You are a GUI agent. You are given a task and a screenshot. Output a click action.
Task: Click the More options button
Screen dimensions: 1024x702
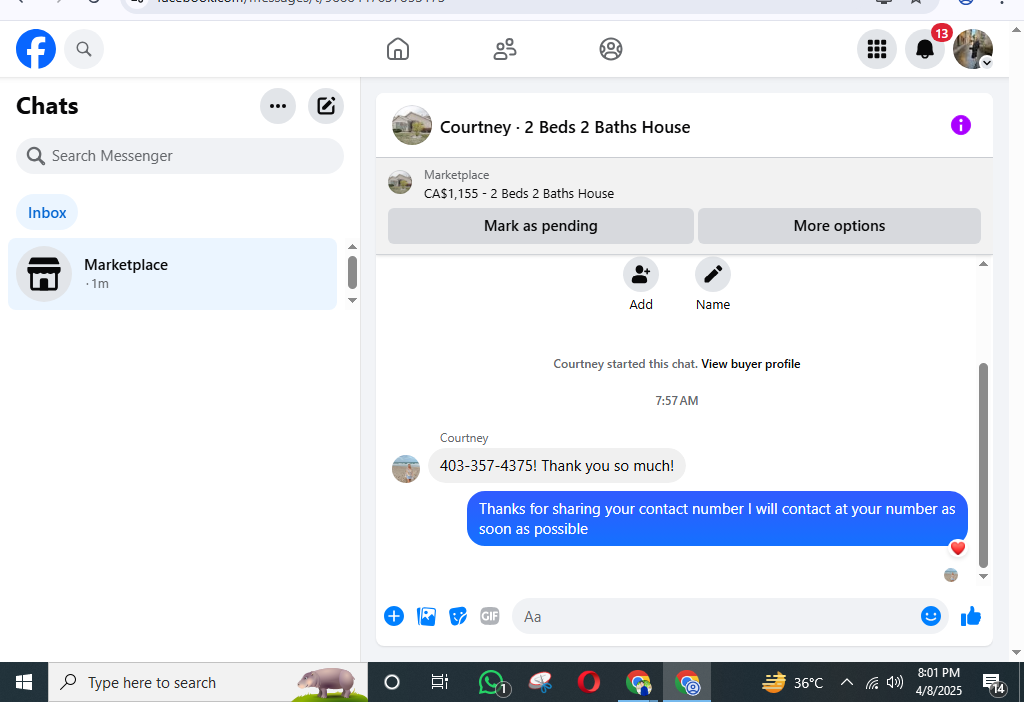[839, 226]
